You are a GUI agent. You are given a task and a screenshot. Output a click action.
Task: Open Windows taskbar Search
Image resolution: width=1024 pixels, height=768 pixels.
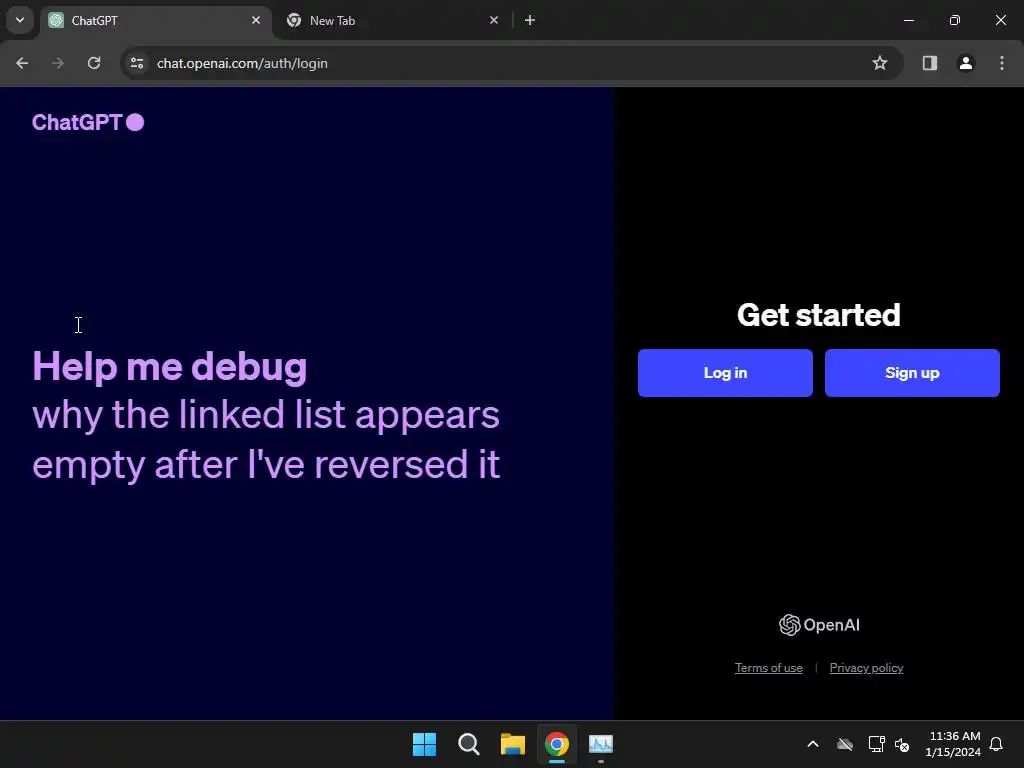(x=469, y=744)
